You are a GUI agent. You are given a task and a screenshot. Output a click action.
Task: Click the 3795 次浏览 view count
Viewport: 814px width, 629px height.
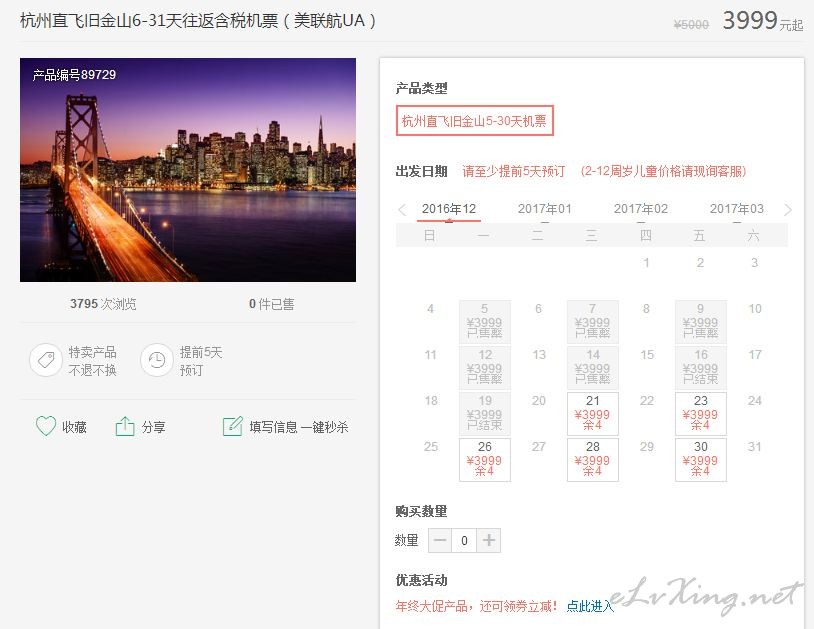(x=103, y=304)
